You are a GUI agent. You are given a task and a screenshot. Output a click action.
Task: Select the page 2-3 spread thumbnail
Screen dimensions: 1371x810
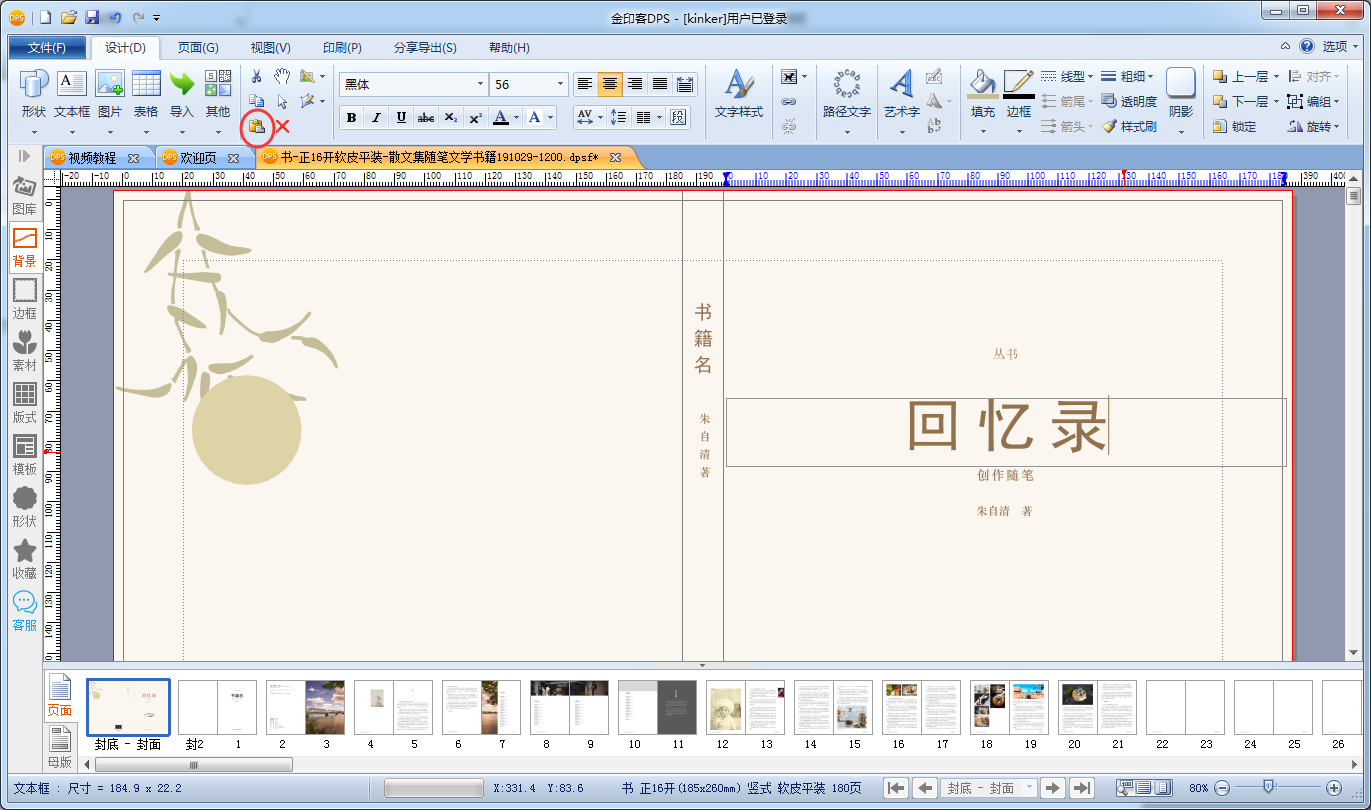coord(305,708)
